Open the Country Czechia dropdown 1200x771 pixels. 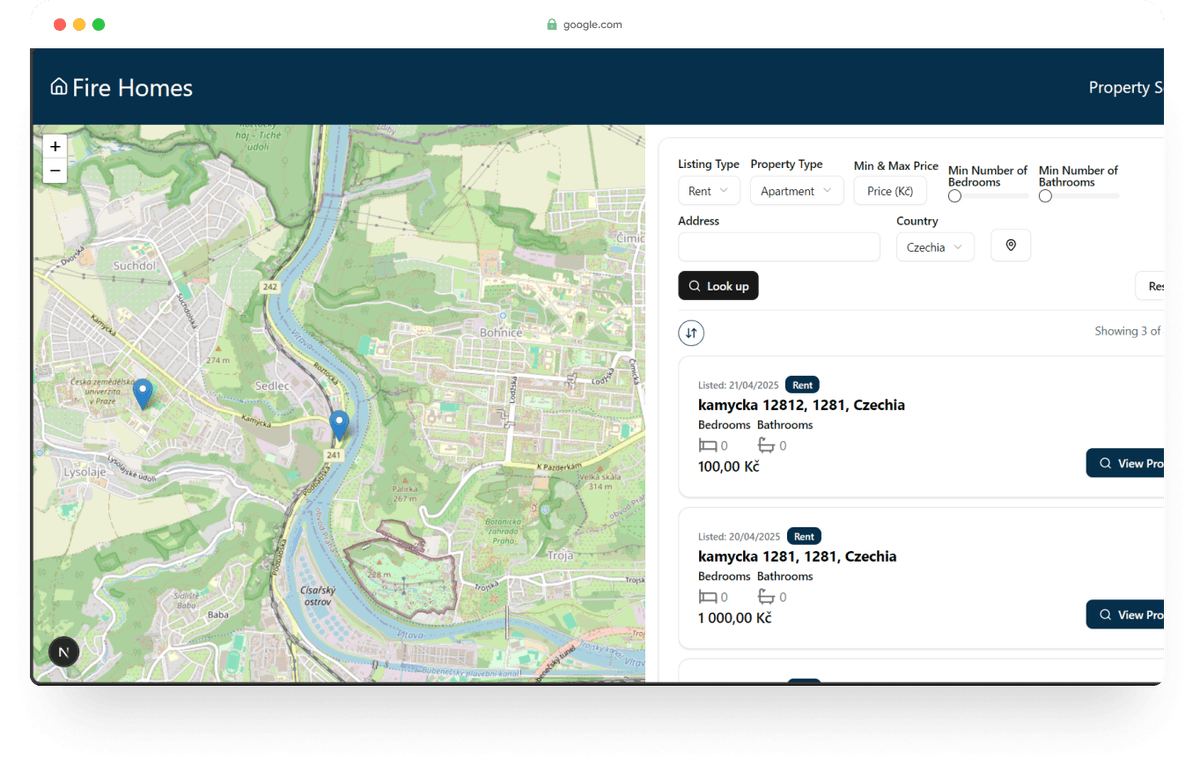(934, 247)
